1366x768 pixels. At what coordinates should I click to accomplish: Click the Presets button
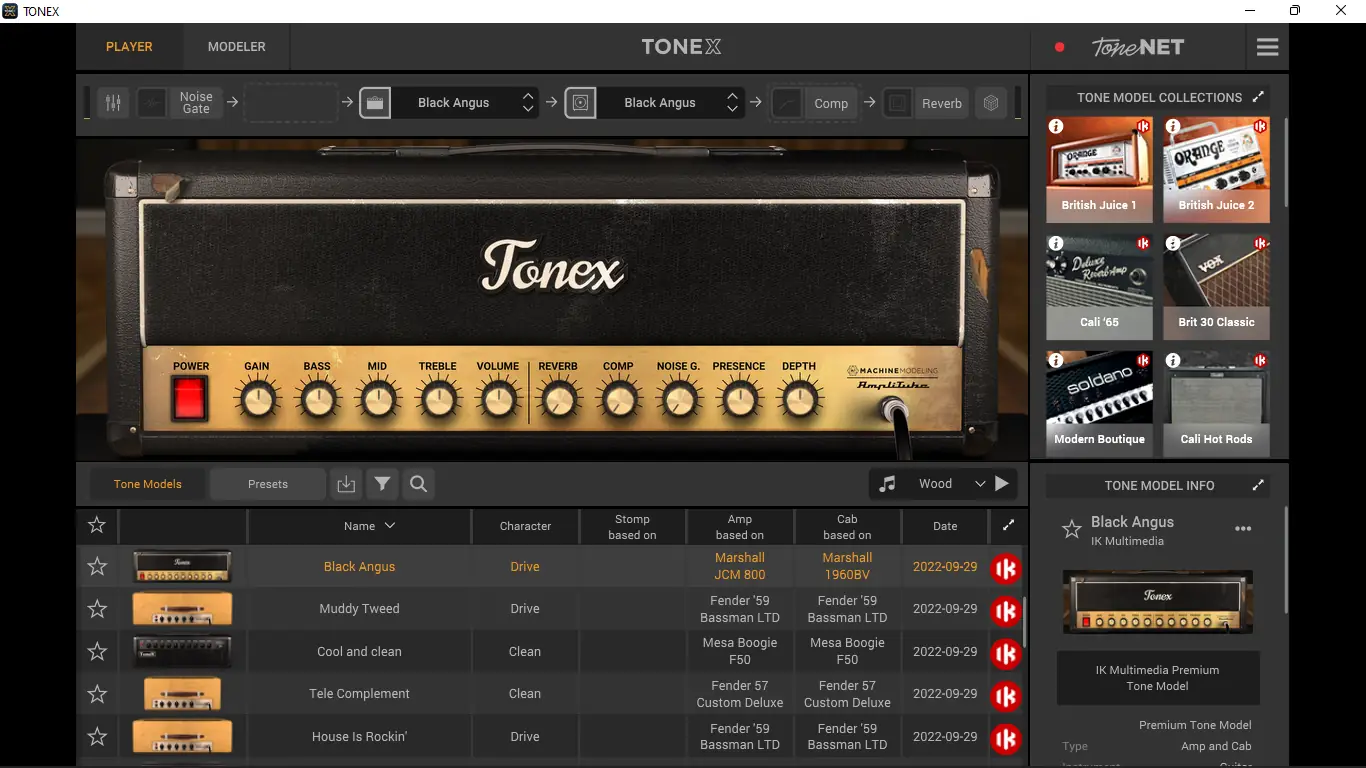(267, 483)
